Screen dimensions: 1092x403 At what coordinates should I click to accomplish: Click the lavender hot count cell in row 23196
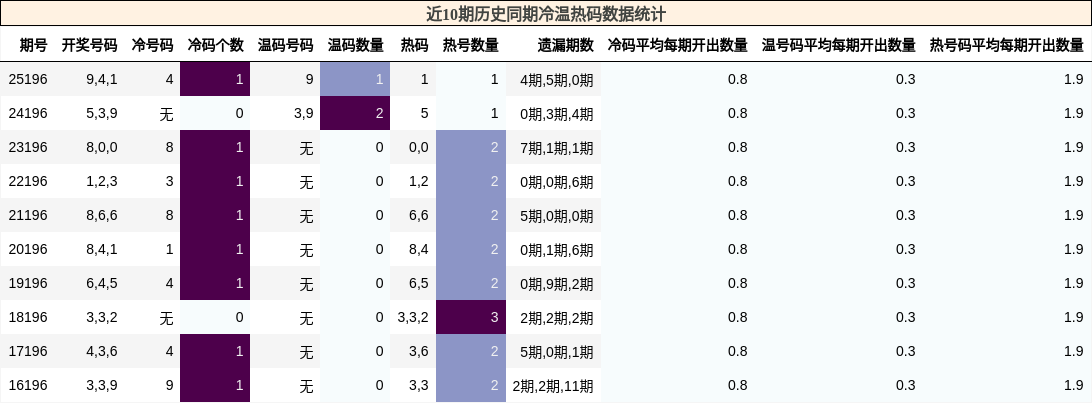tap(471, 148)
